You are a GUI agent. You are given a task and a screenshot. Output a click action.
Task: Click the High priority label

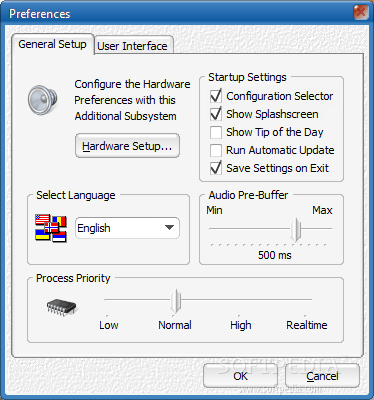click(x=241, y=325)
